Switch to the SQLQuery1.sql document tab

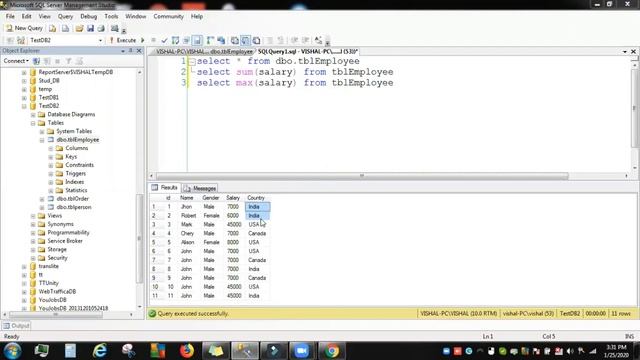[x=307, y=51]
